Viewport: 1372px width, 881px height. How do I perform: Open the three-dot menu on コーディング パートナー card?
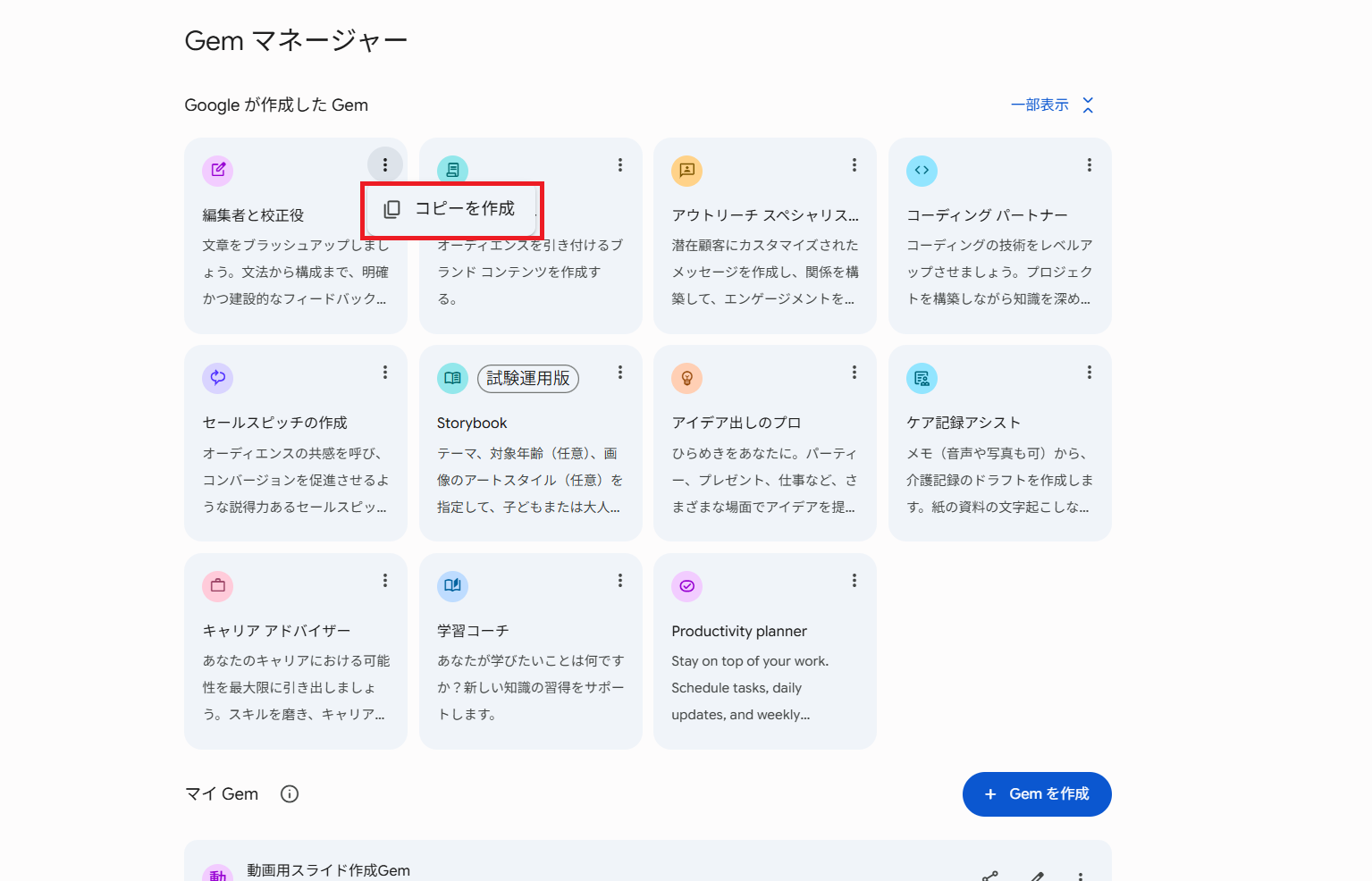pos(1090,164)
